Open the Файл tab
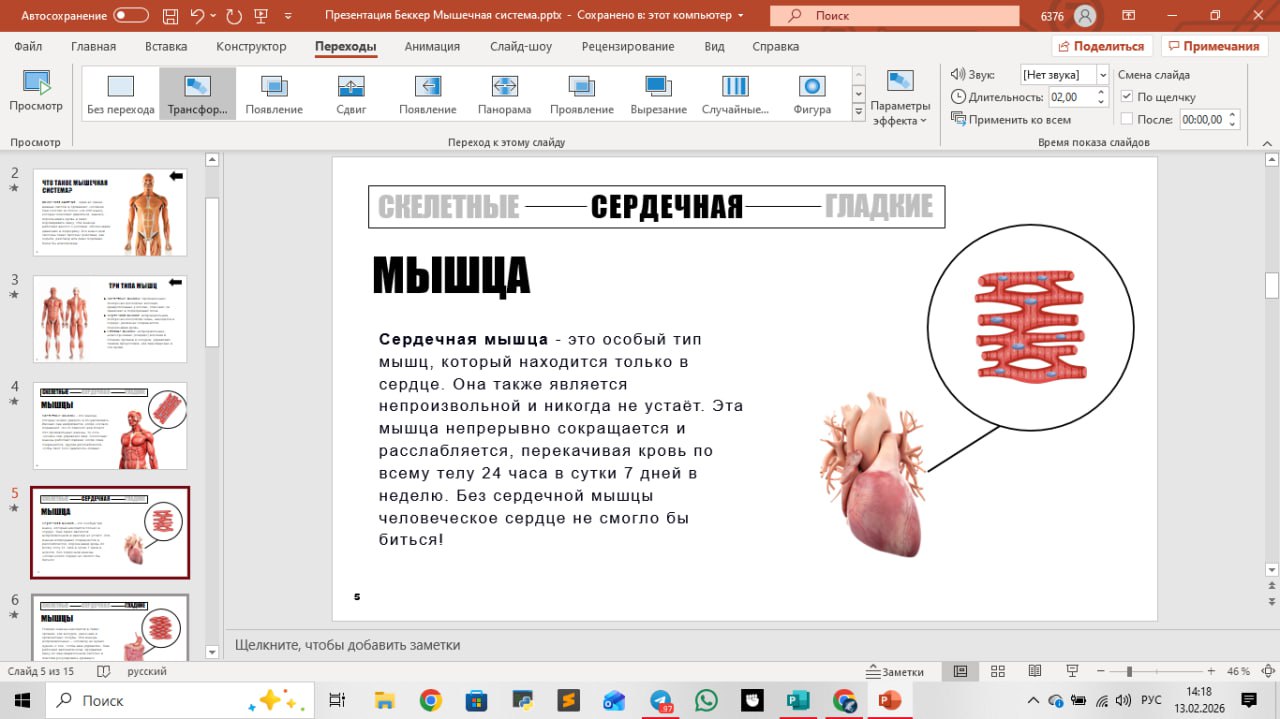The height and width of the screenshot is (719, 1280). click(28, 46)
